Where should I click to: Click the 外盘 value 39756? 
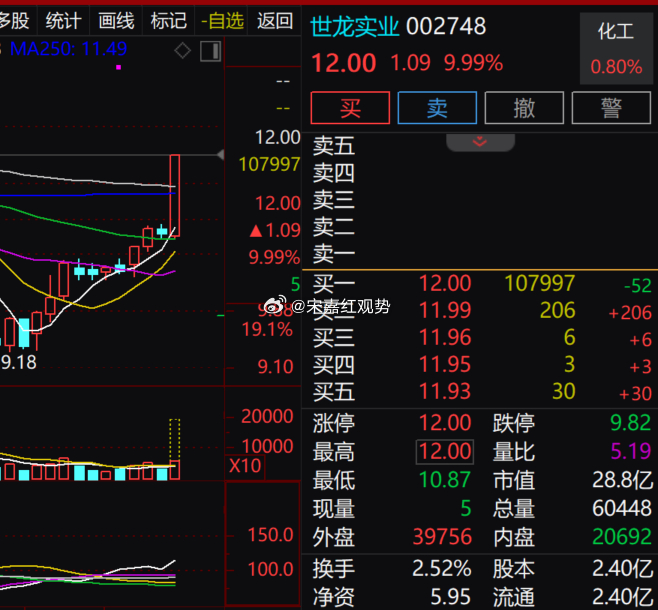(x=442, y=537)
